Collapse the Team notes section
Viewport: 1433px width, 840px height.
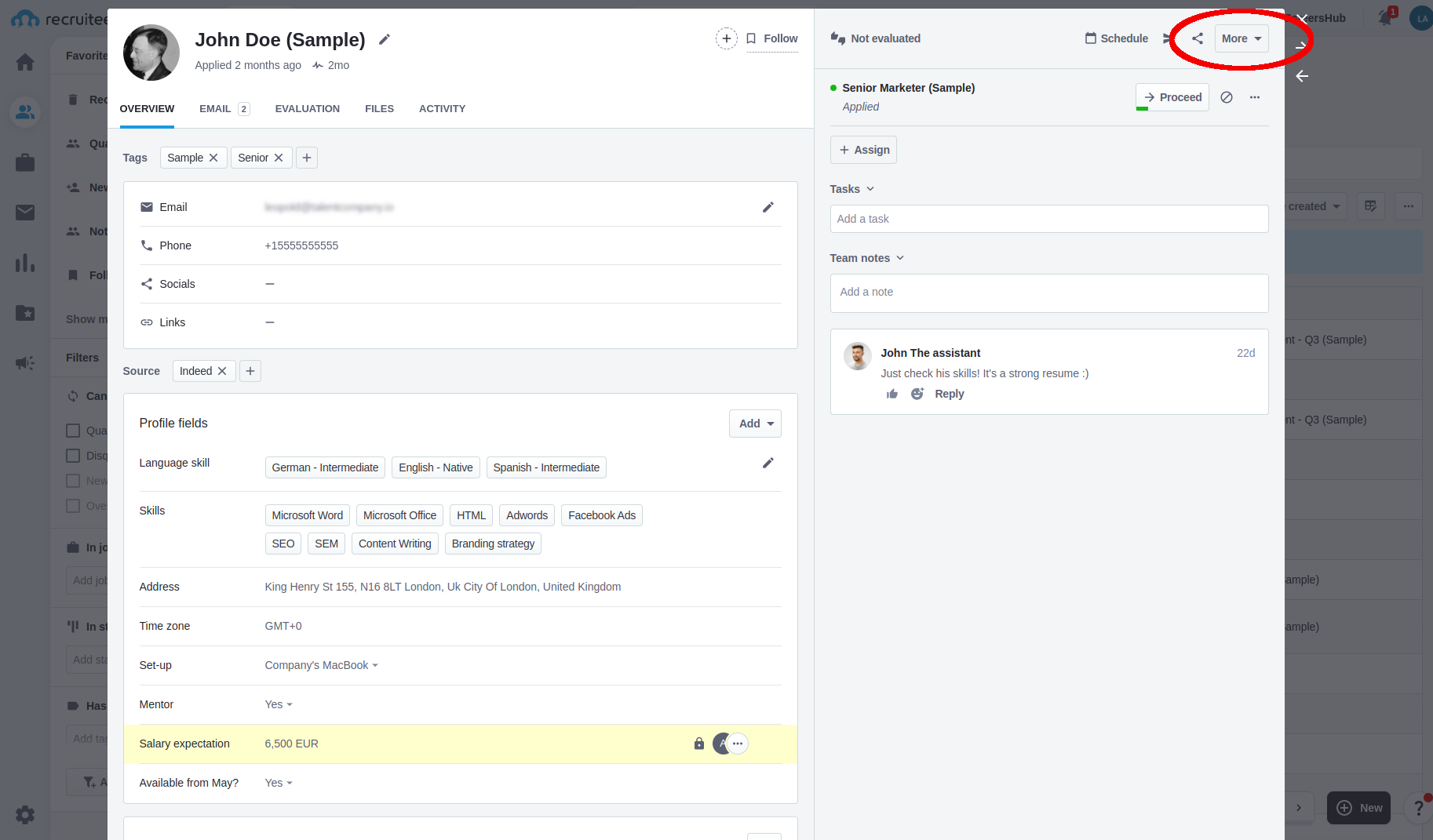[866, 258]
